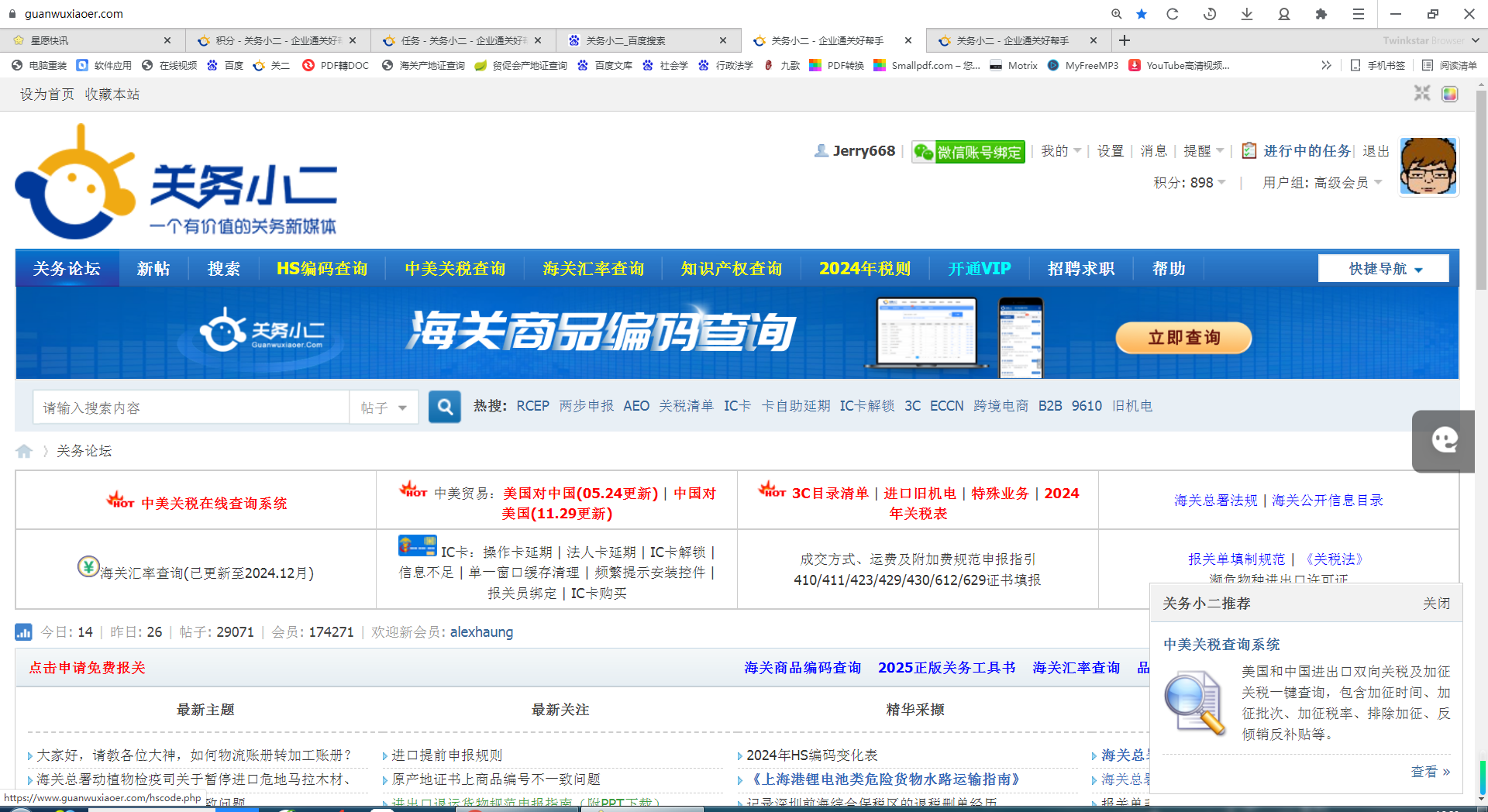This screenshot has height=812, width=1488.
Task: Open the floating customer service face icon
Action: pyautogui.click(x=1444, y=440)
